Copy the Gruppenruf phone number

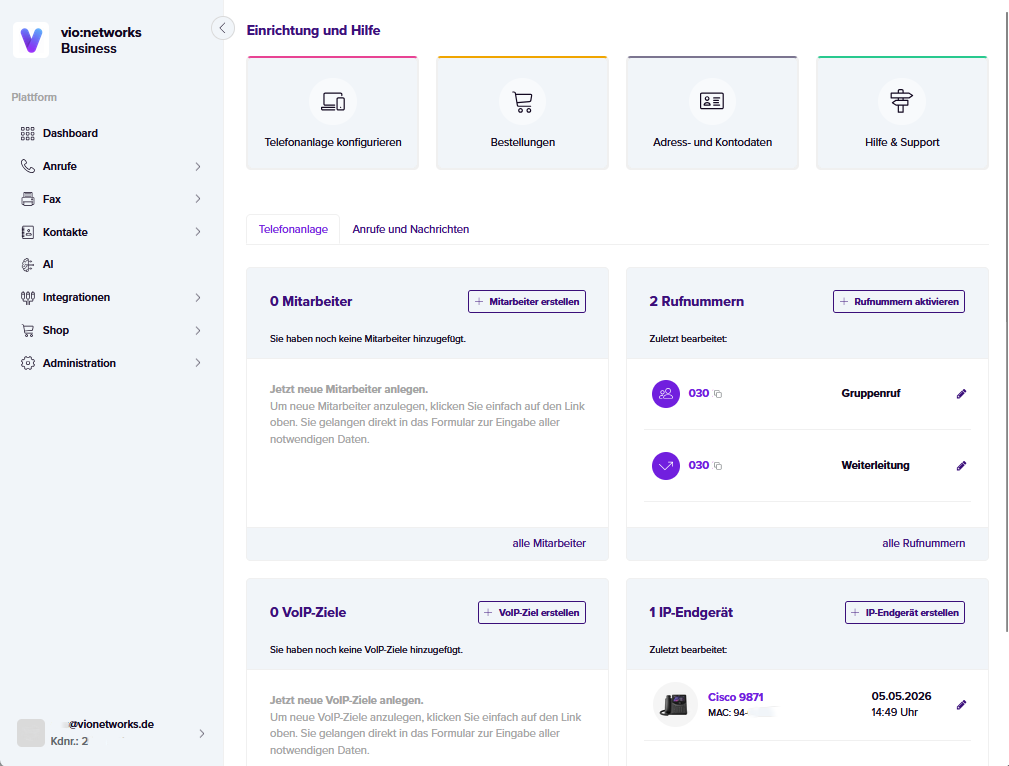tap(718, 394)
